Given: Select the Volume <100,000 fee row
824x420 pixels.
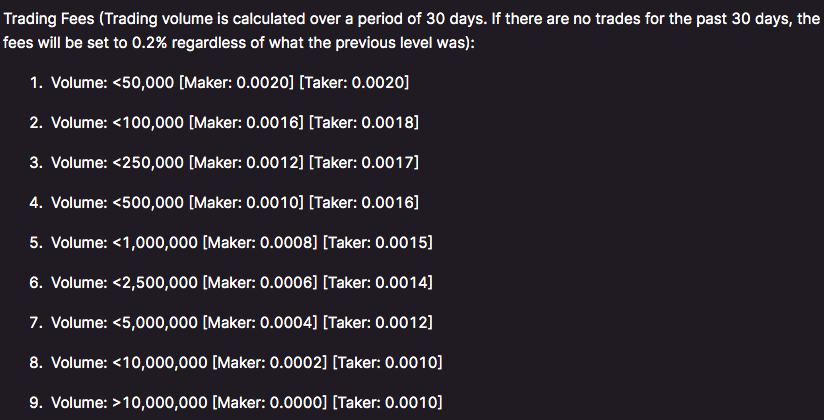Looking at the screenshot, I should pos(224,122).
